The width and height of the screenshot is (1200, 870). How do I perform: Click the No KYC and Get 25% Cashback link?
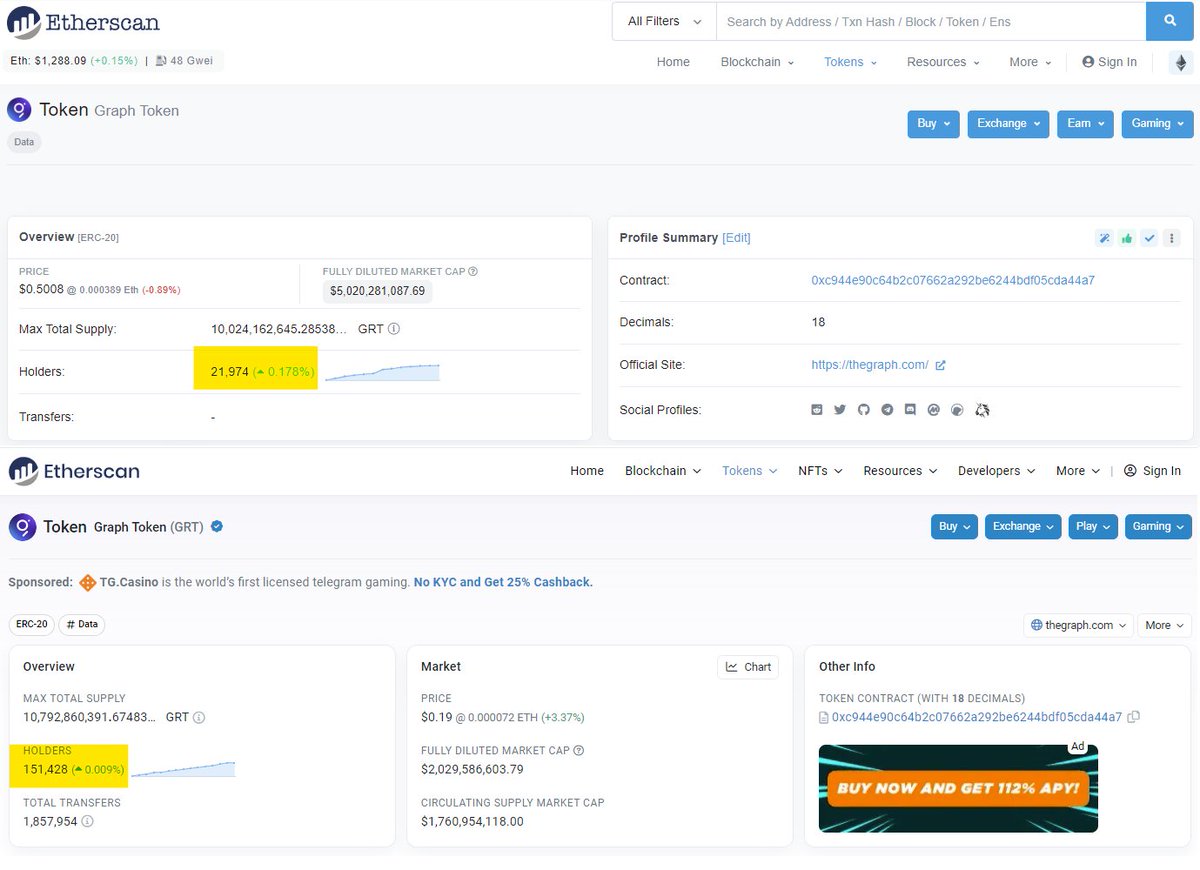click(503, 582)
